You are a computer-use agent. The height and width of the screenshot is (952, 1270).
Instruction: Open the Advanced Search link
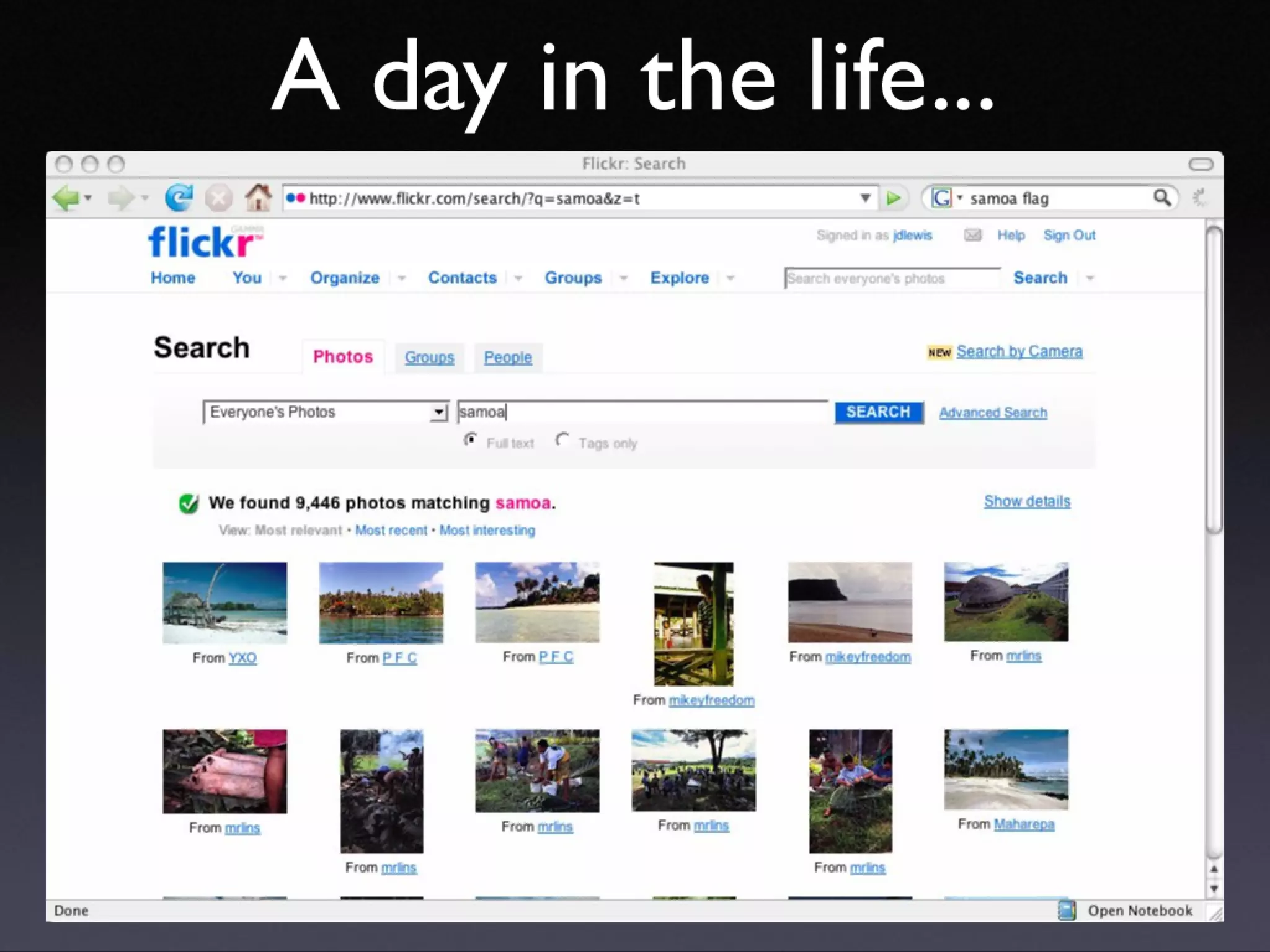[x=993, y=413]
